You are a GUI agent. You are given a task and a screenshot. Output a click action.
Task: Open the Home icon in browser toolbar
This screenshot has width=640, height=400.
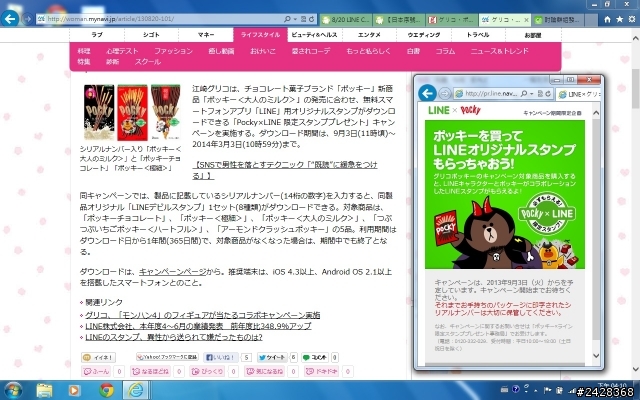click(x=607, y=19)
